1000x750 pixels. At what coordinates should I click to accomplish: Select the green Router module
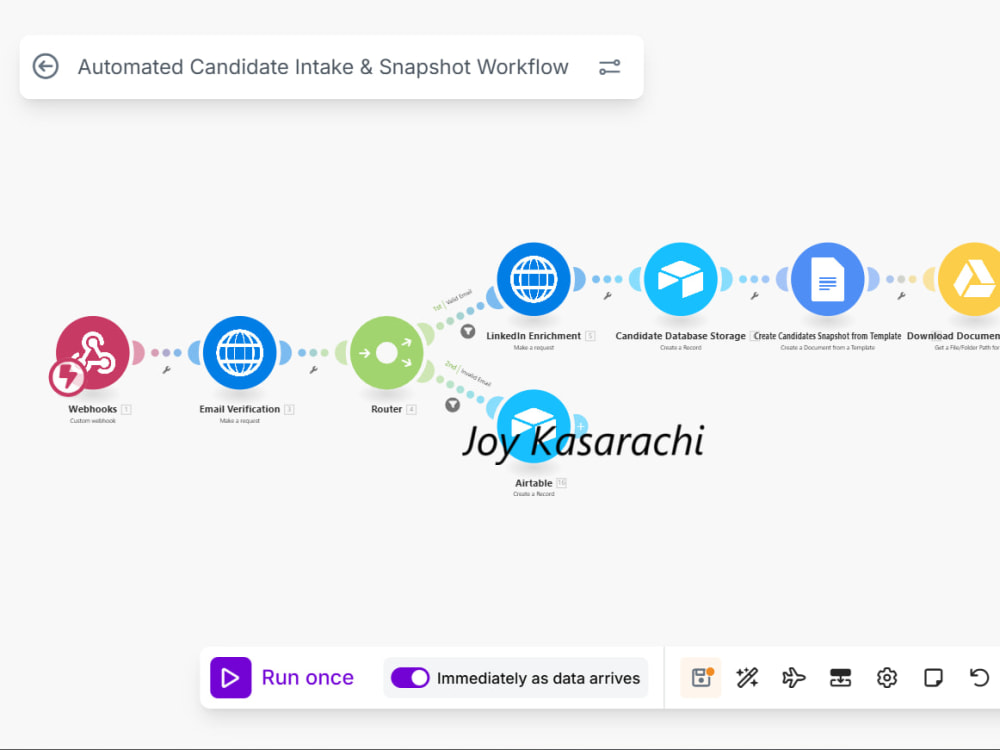click(x=386, y=352)
